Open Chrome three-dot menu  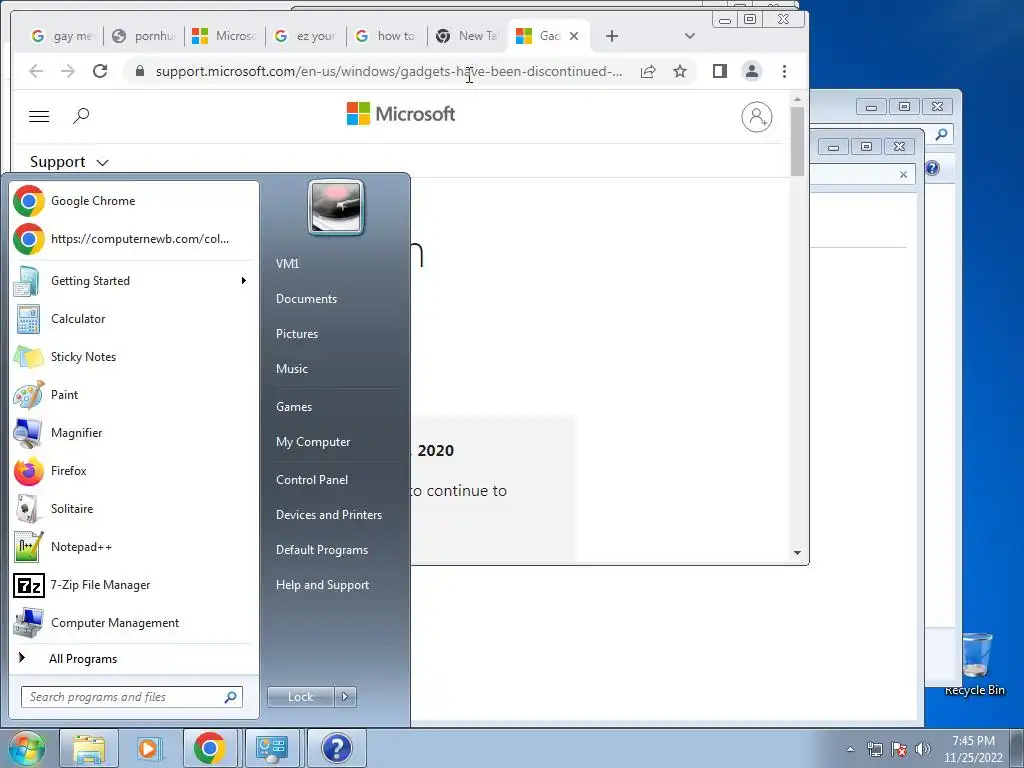pyautogui.click(x=784, y=71)
